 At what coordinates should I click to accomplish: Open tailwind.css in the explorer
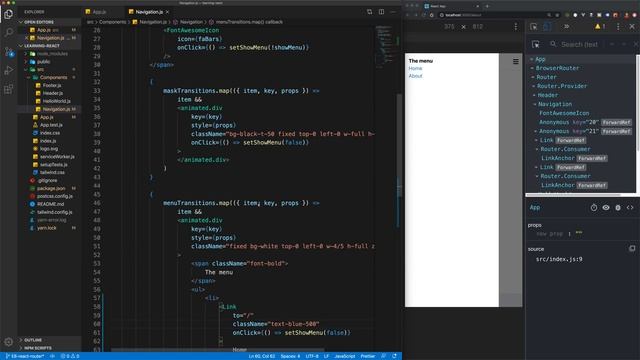pyautogui.click(x=52, y=172)
